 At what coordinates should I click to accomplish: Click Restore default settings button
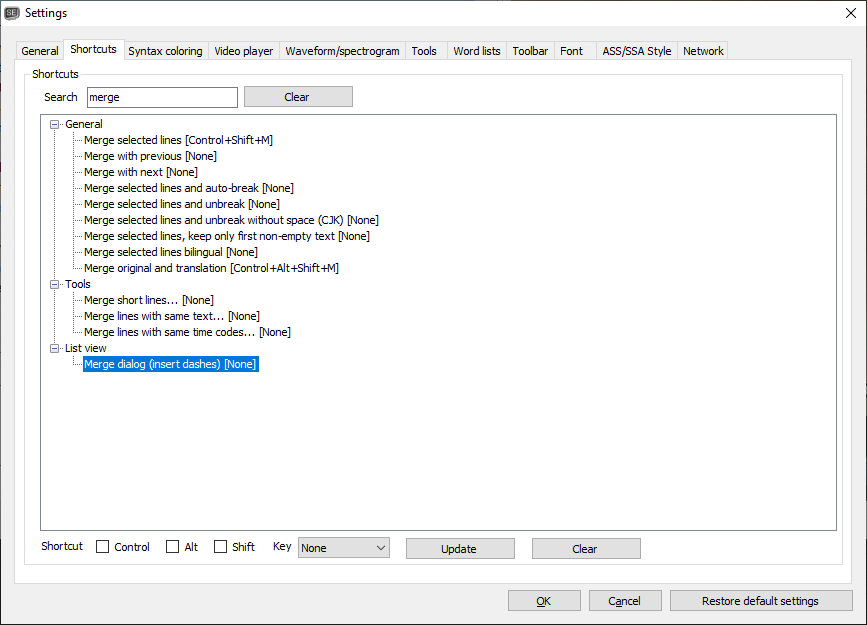pyautogui.click(x=761, y=601)
